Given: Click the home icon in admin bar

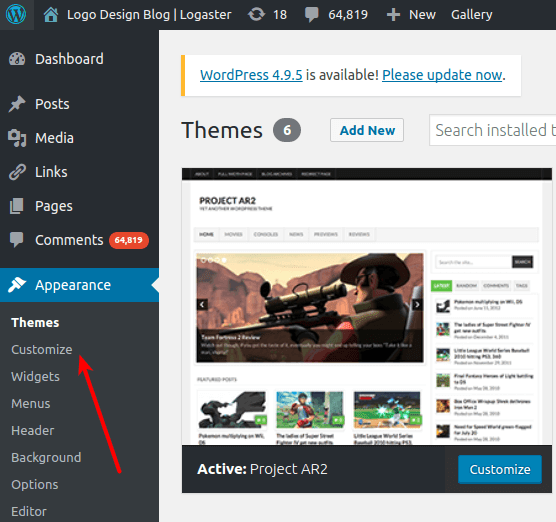Looking at the screenshot, I should [51, 15].
